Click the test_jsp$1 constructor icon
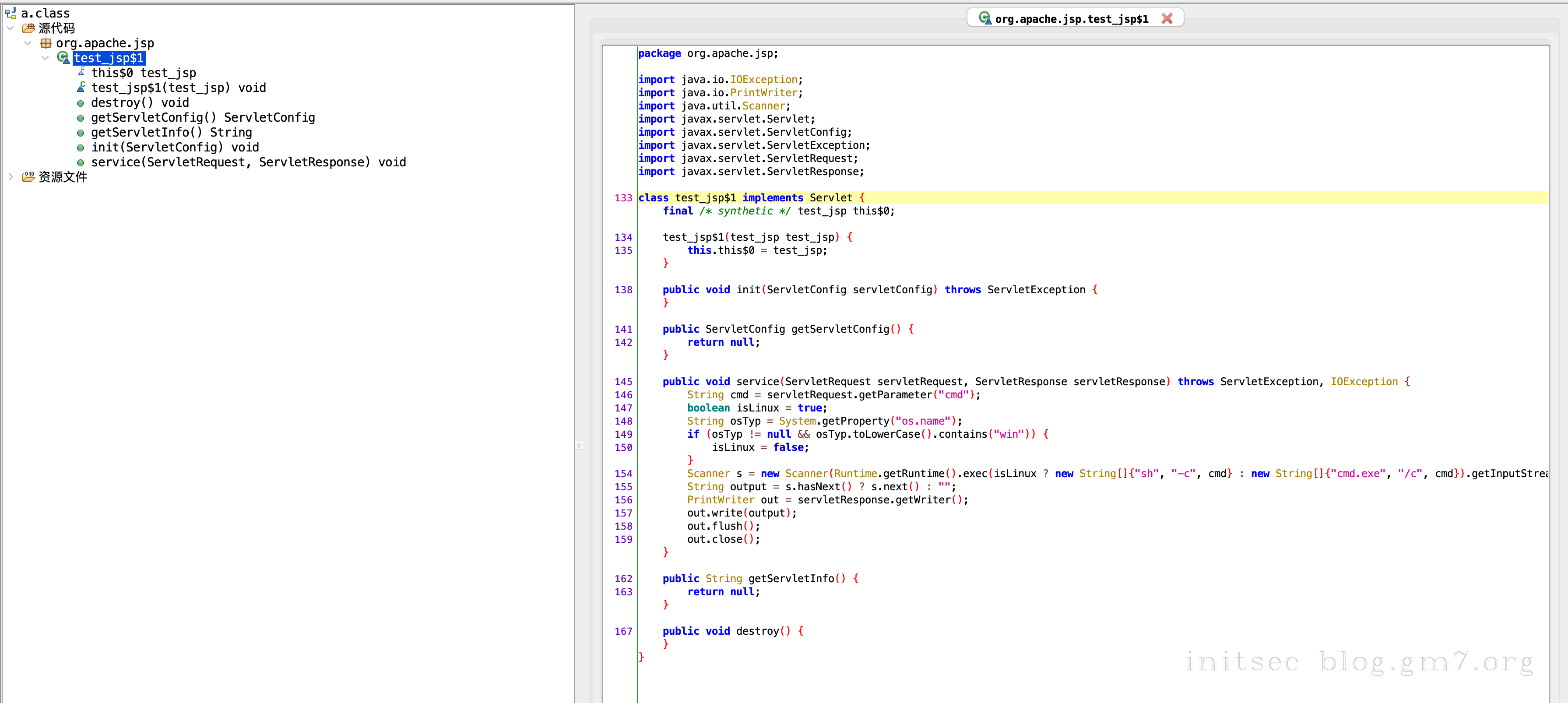The image size is (1568, 703). pyautogui.click(x=81, y=87)
